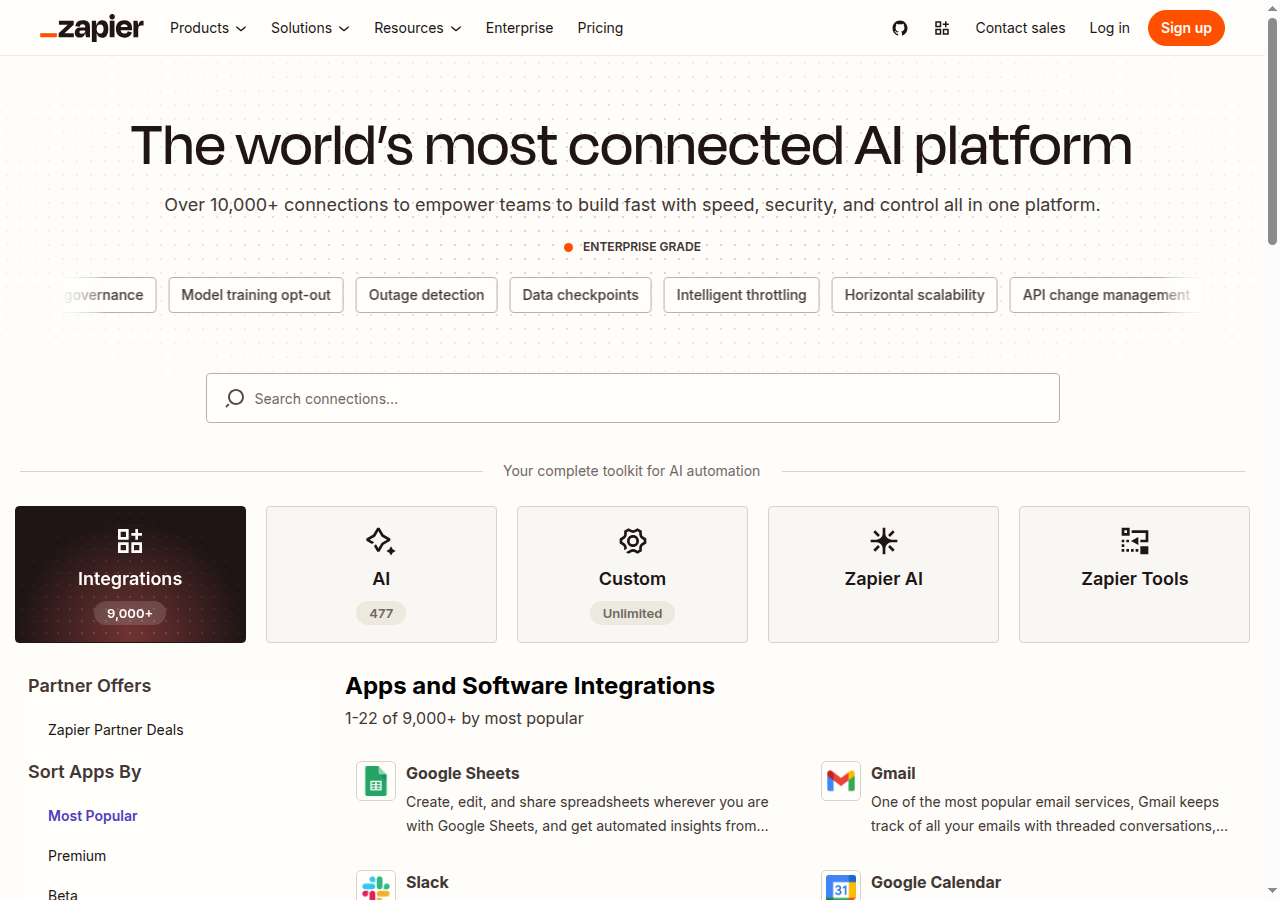The height and width of the screenshot is (900, 1280).
Task: Open the Gmail integration title
Action: [x=893, y=773]
